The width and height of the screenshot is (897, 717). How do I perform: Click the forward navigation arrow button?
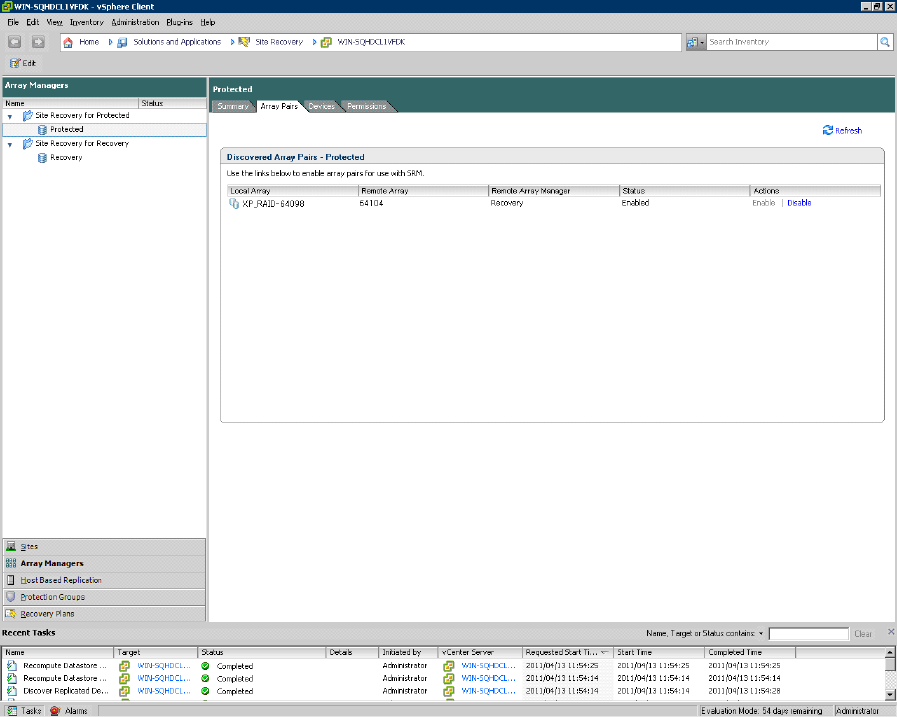coord(38,42)
